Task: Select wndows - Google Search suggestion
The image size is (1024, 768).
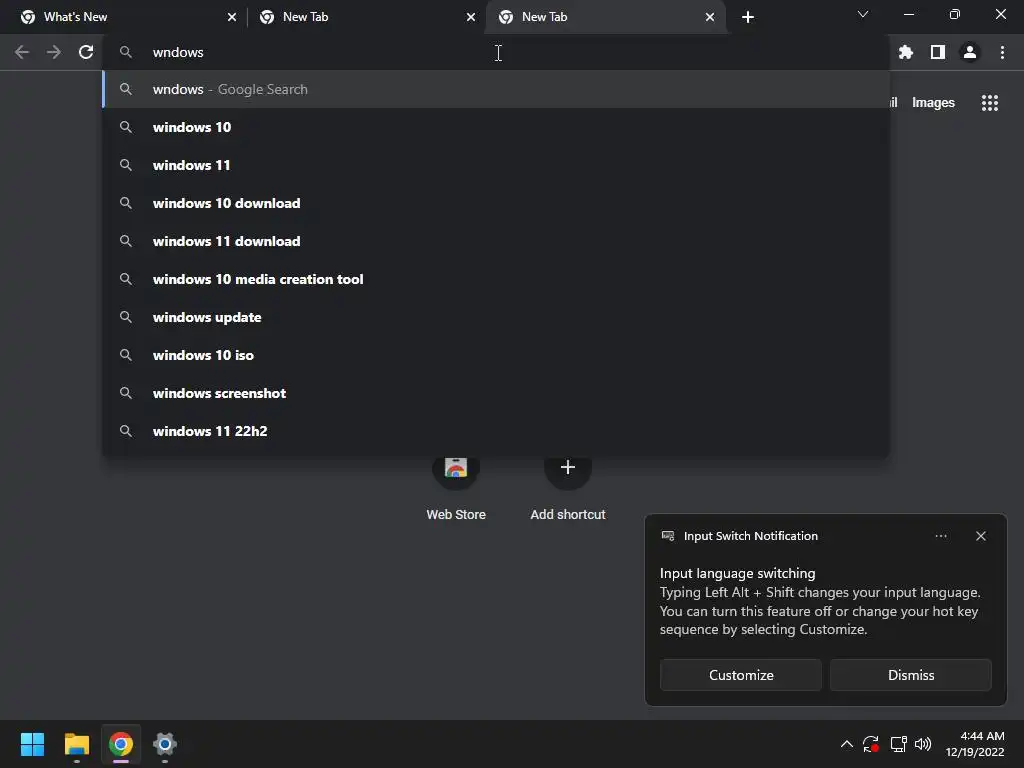Action: [x=496, y=89]
